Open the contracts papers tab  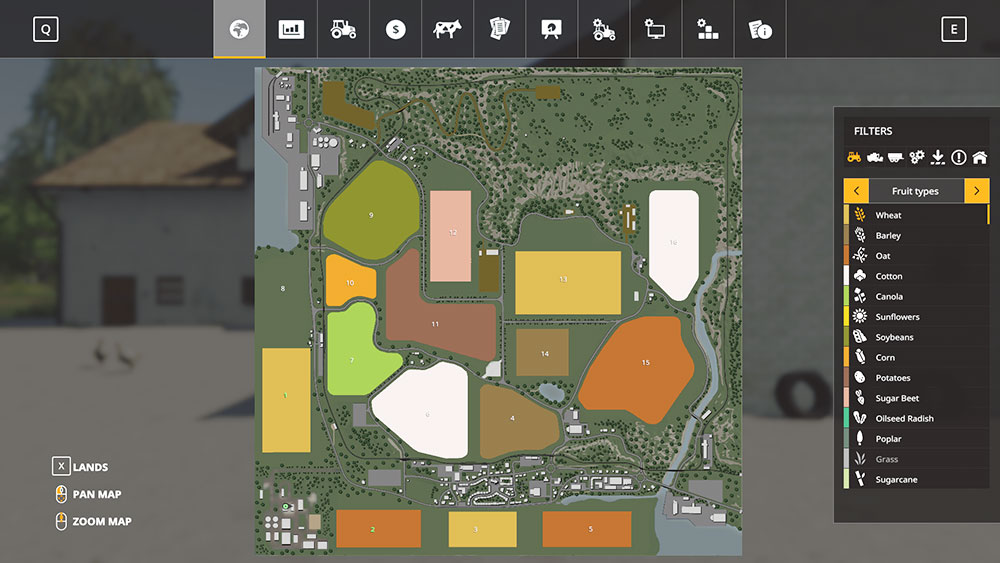coord(499,29)
